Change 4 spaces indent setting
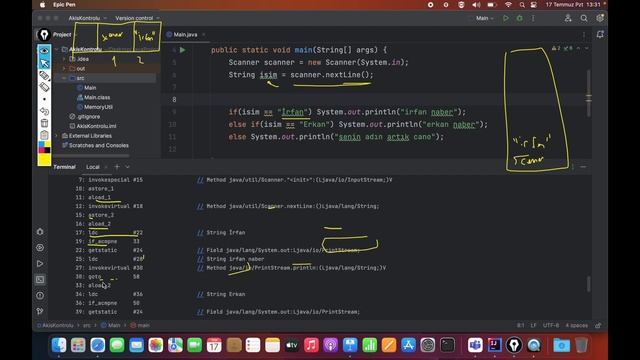Viewport: 640px width, 360px height. coord(576,325)
